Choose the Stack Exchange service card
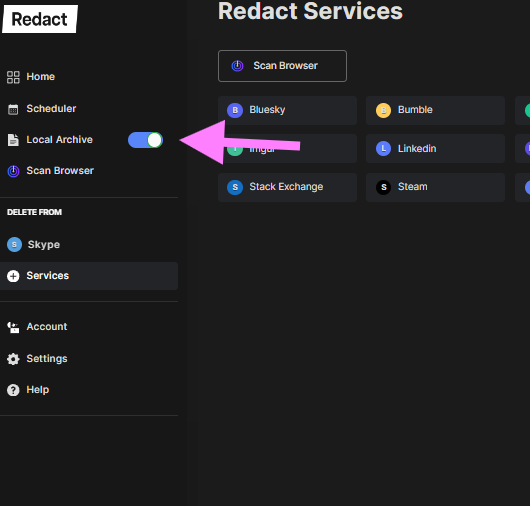This screenshot has width=530, height=506. tap(287, 187)
